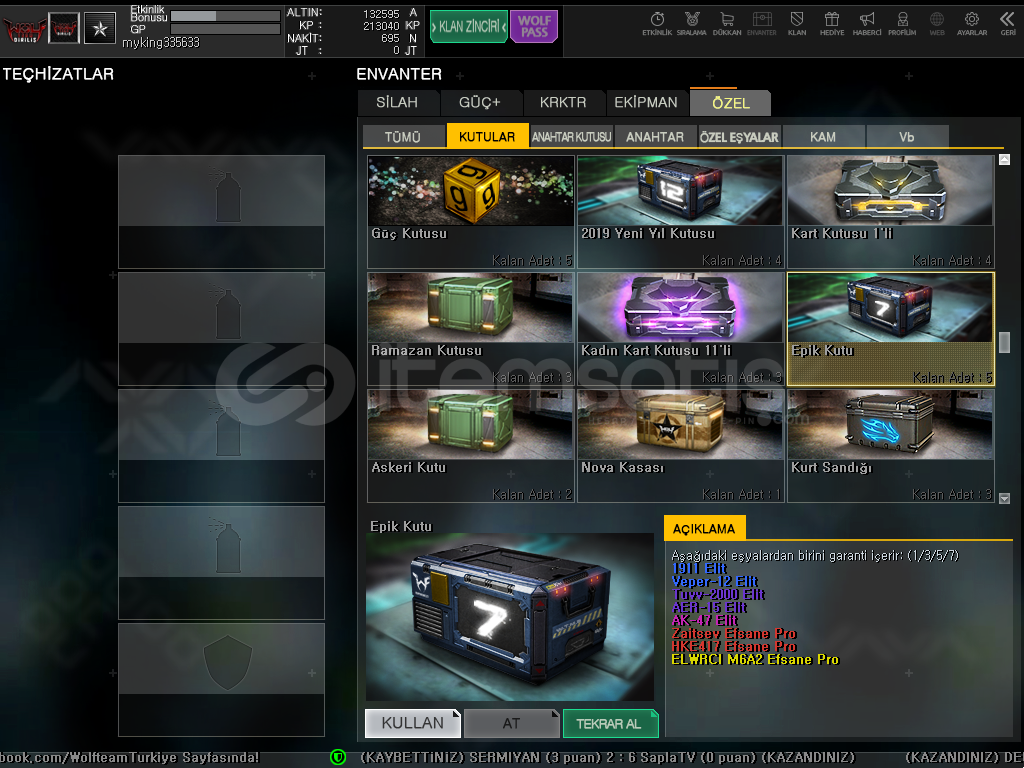Open the HEDİYE gift icon
The width and height of the screenshot is (1024, 768).
832,24
